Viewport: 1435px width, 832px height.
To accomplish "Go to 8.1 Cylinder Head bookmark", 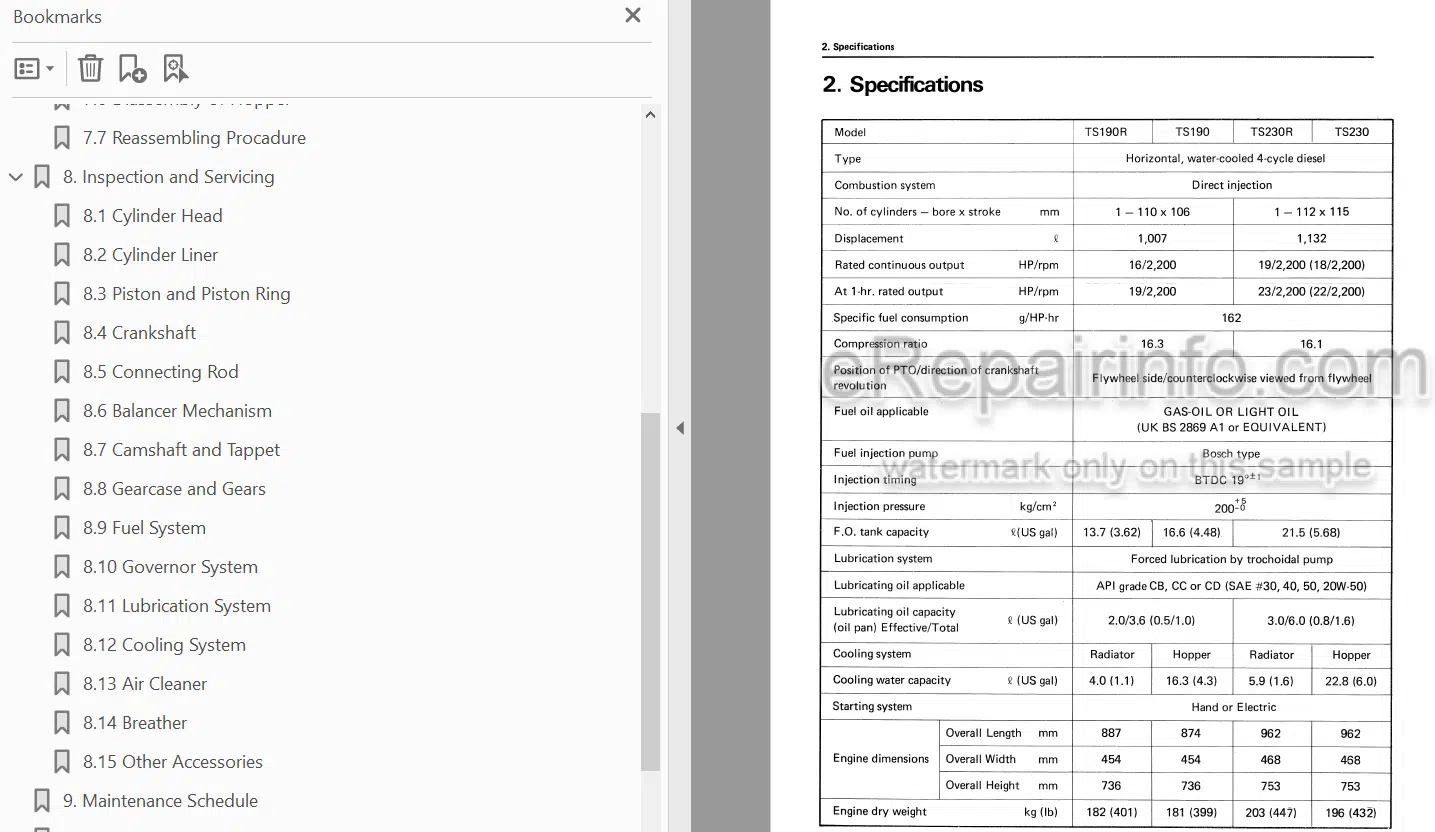I will coord(152,216).
